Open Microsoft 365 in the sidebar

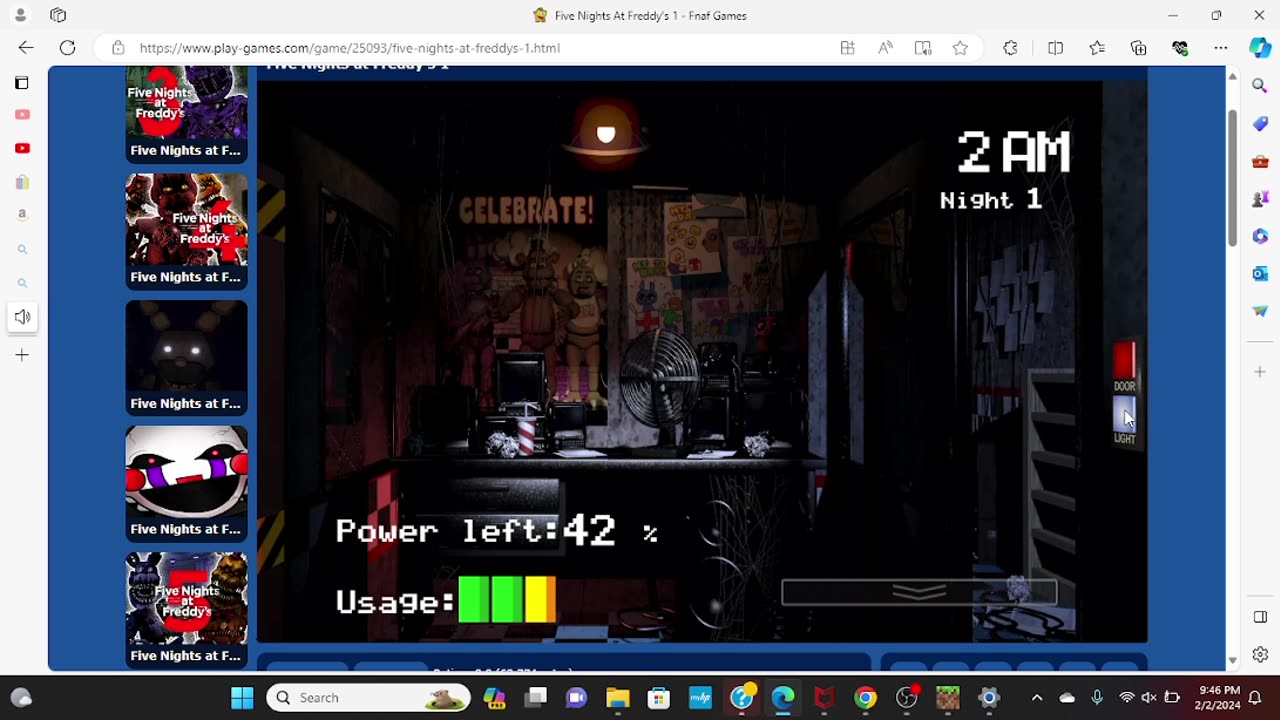point(1260,236)
